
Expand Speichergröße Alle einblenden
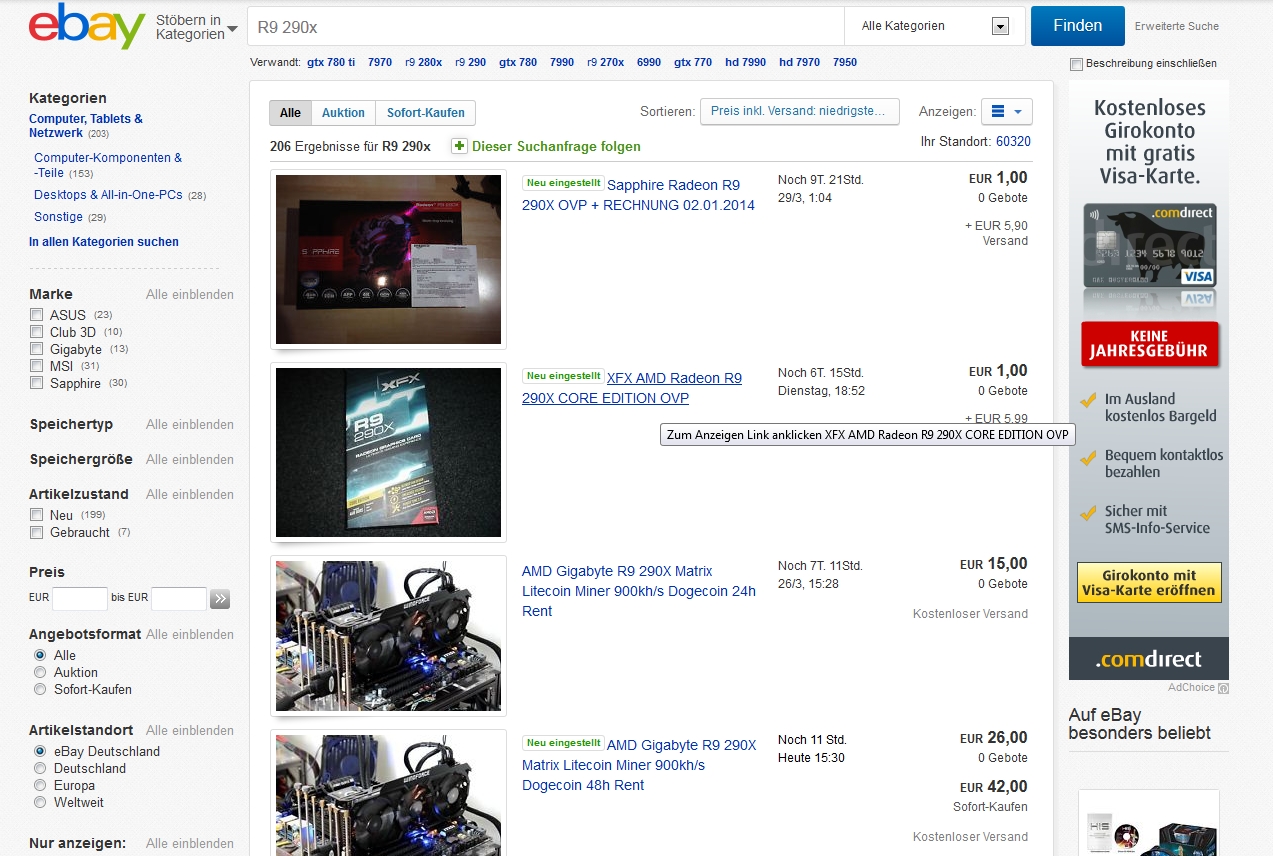pyautogui.click(x=190, y=459)
